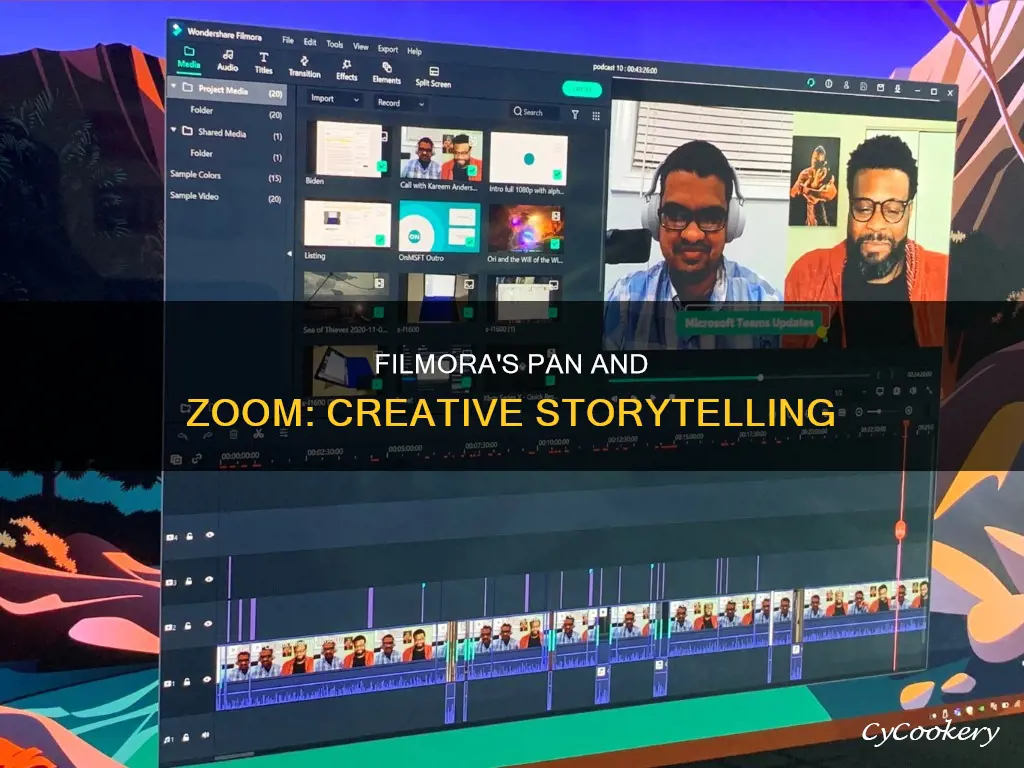The image size is (1024, 768).
Task: Open the Audio library tab
Action: (227, 61)
